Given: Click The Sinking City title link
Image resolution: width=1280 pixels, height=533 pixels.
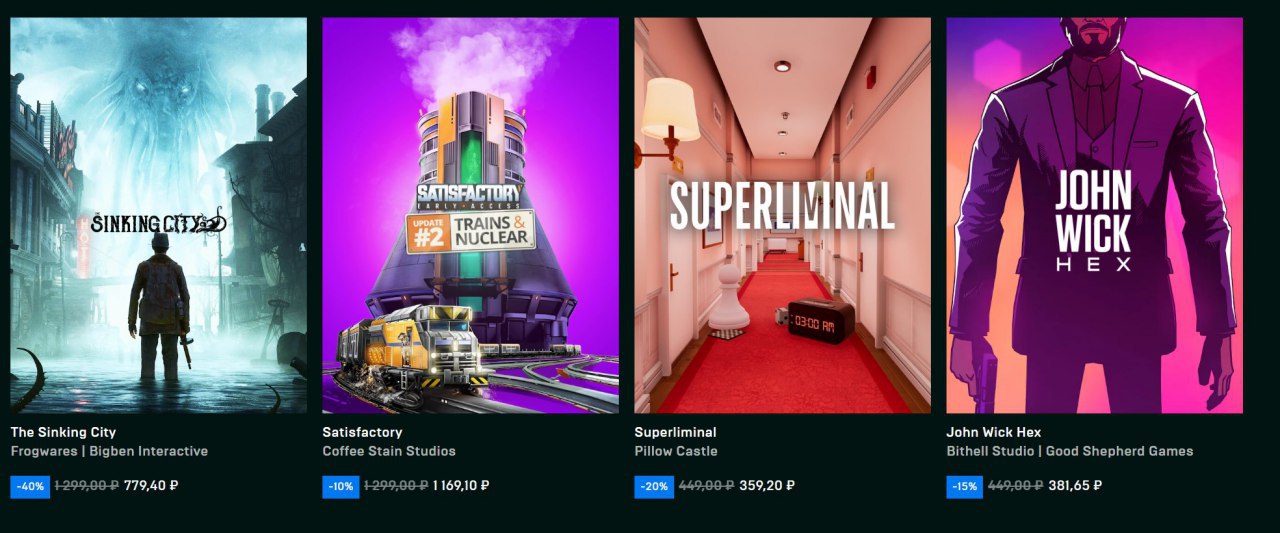Looking at the screenshot, I should coord(63,432).
